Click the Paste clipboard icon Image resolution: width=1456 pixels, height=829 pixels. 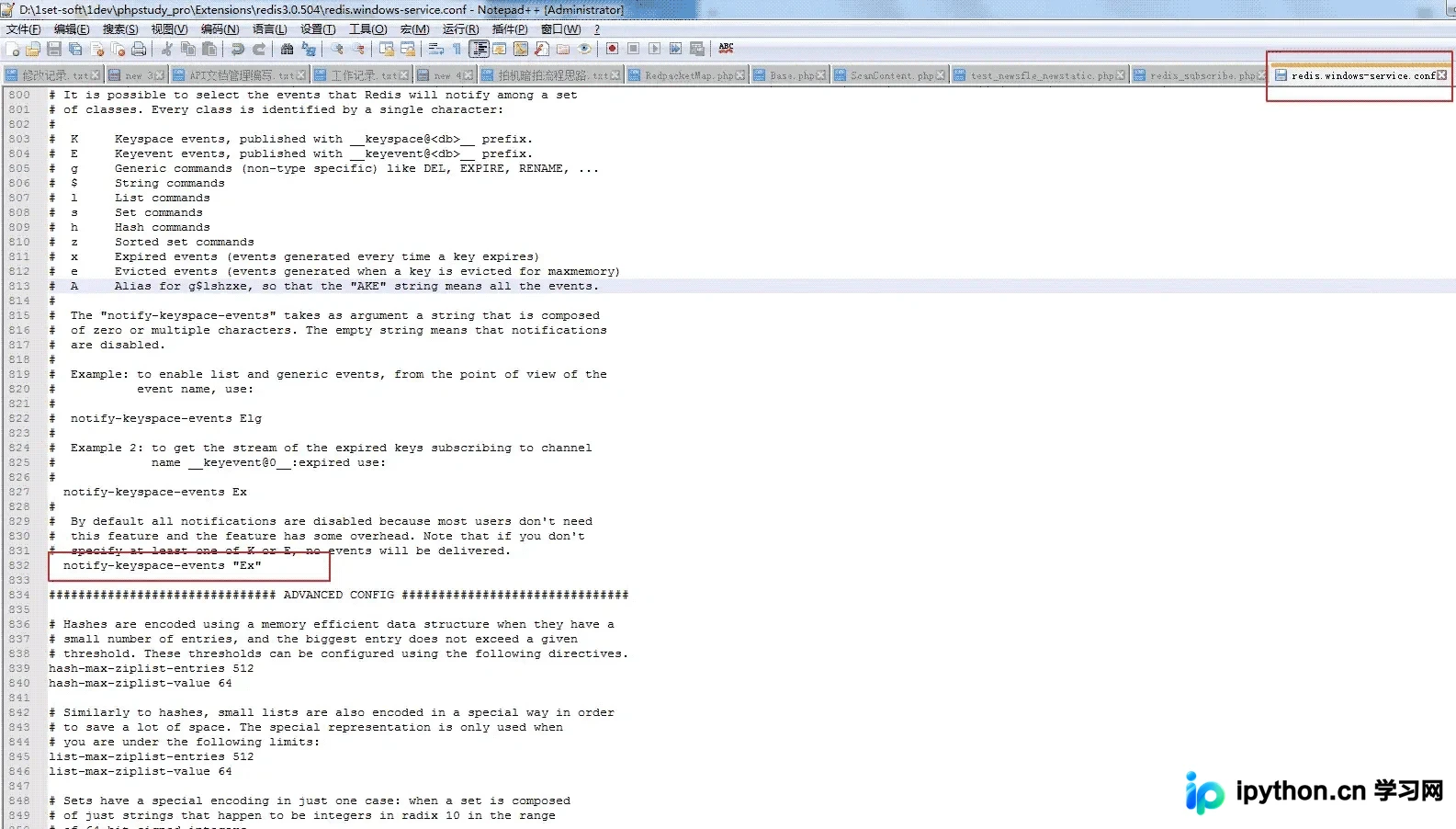(209, 49)
